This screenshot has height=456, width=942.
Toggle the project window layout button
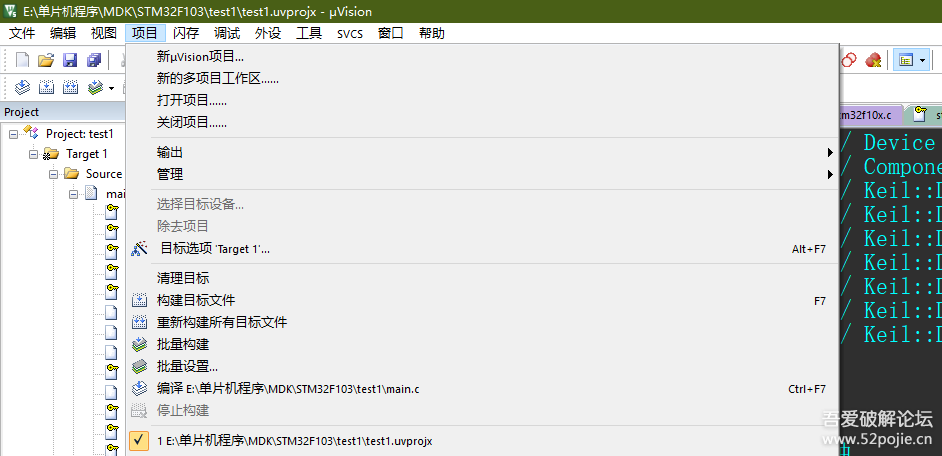905,59
